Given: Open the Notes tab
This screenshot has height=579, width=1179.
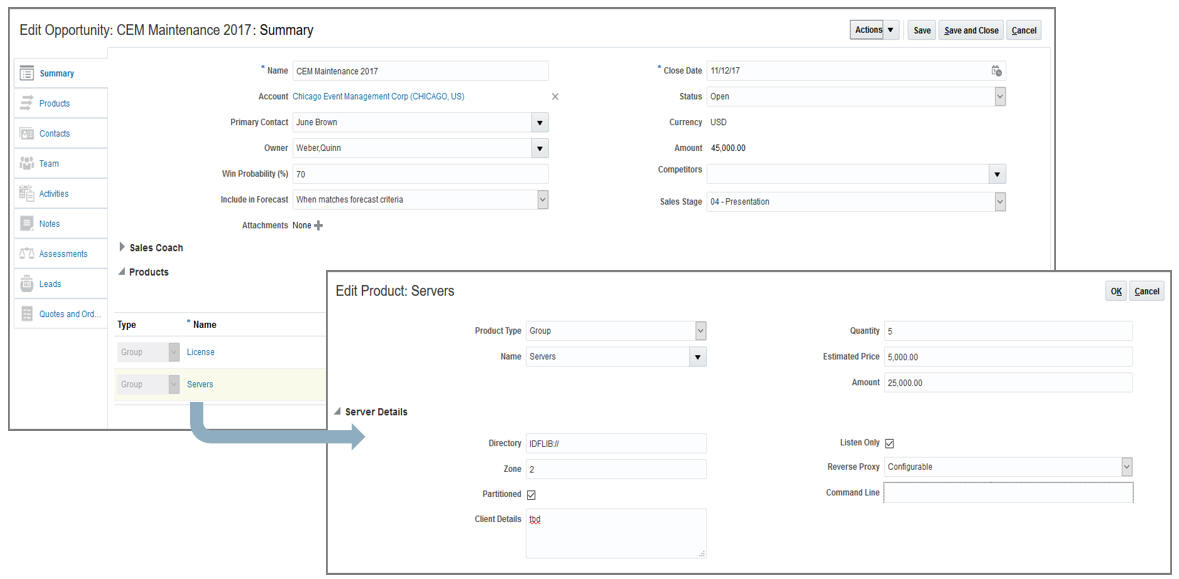Looking at the screenshot, I should (x=50, y=223).
